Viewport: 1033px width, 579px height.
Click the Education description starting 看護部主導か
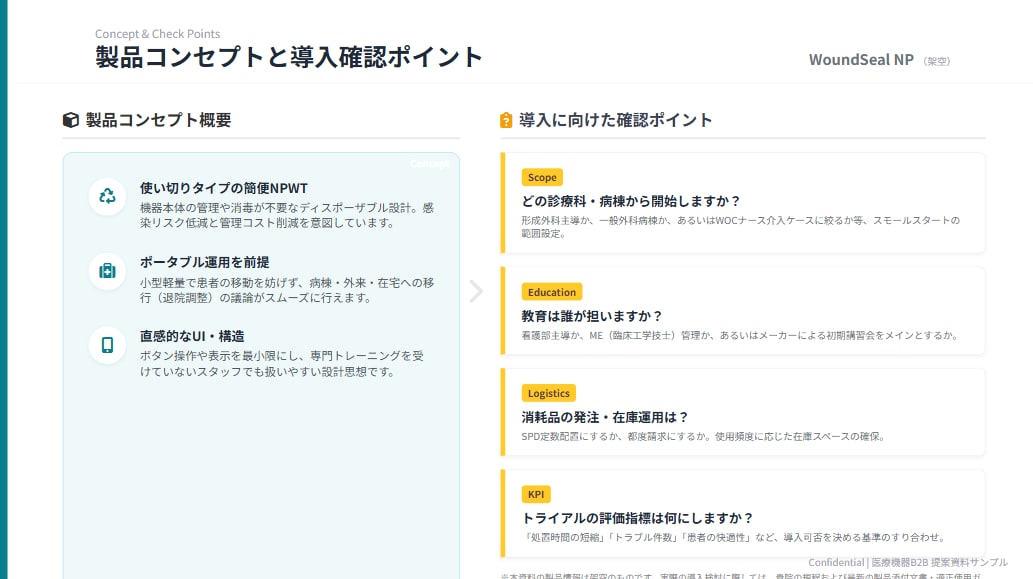[x=739, y=335]
